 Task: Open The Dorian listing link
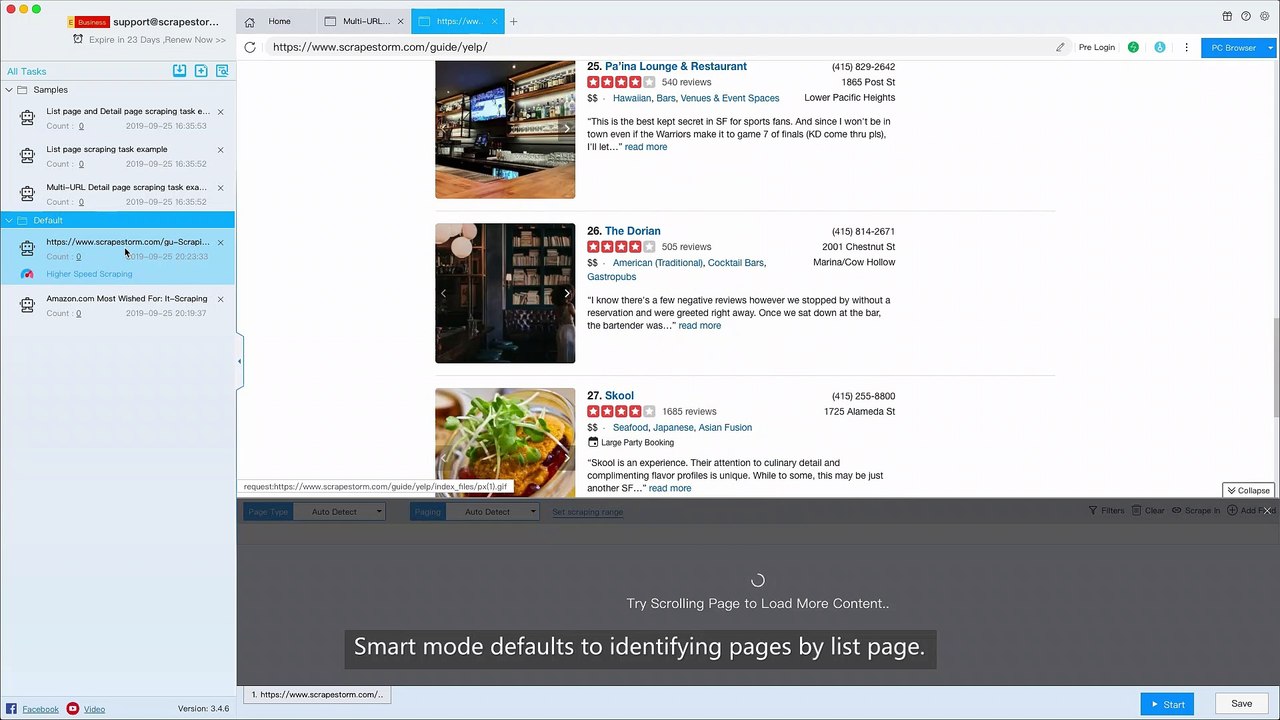pos(632,231)
